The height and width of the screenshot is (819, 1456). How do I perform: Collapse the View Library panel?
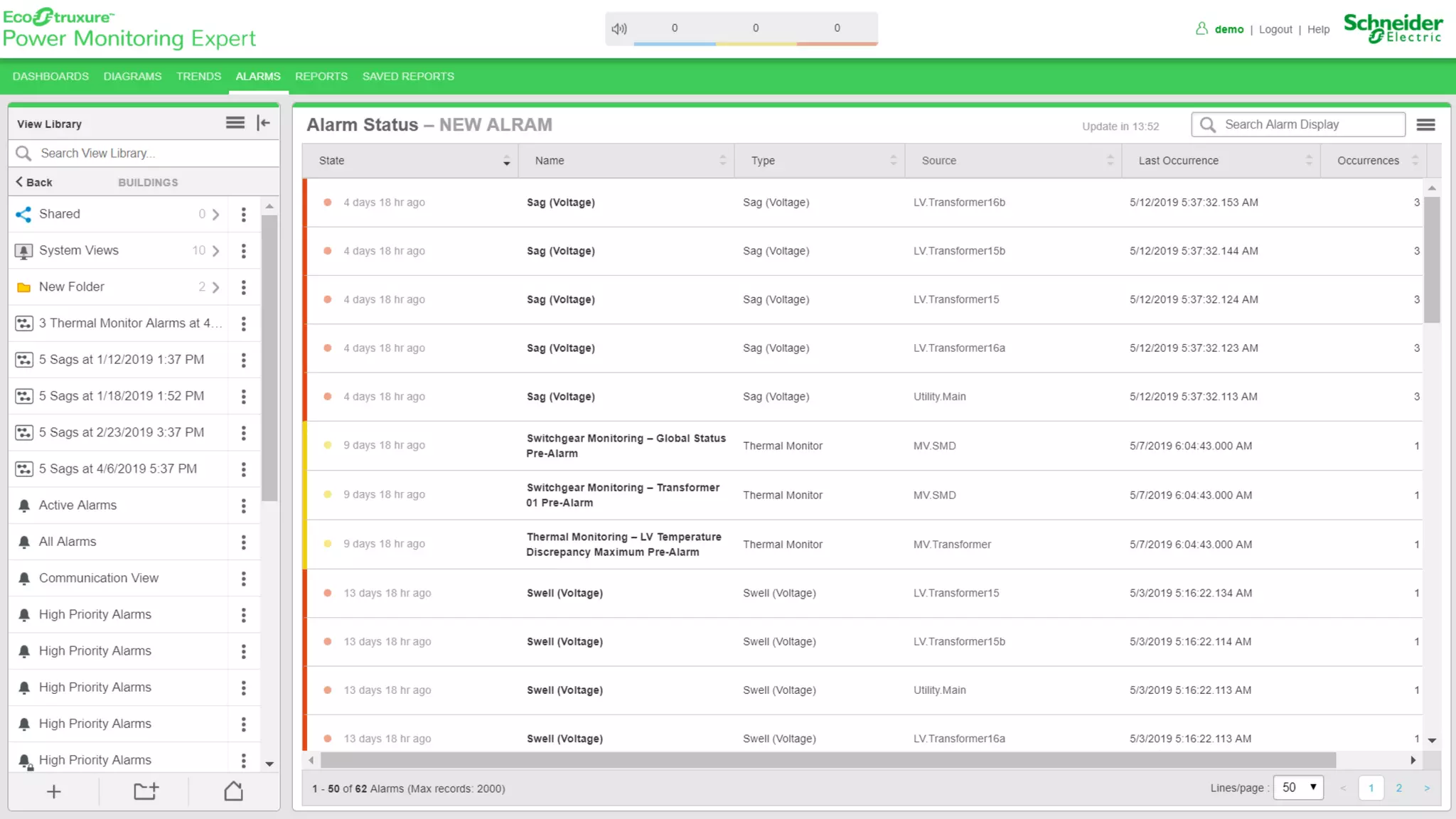[264, 123]
